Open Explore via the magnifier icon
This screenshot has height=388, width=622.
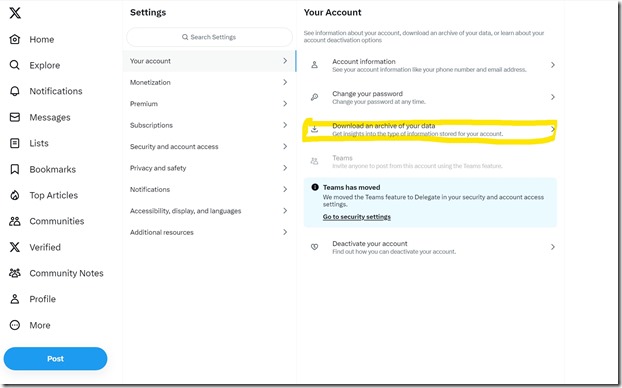(15, 65)
